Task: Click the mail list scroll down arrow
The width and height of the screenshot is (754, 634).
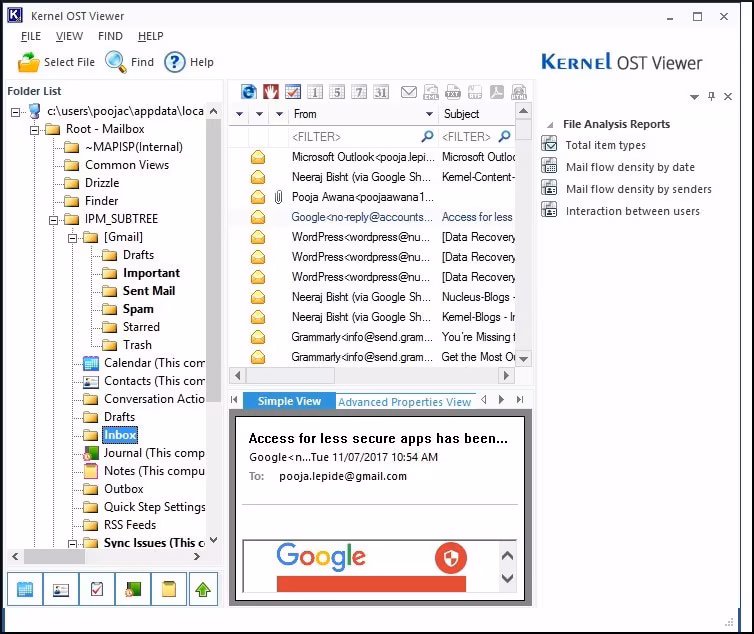Action: click(x=524, y=359)
